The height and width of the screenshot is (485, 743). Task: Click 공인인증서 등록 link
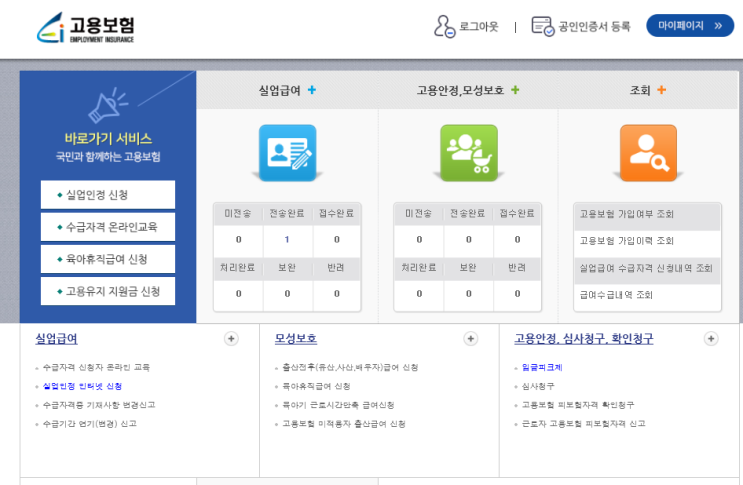tap(595, 27)
